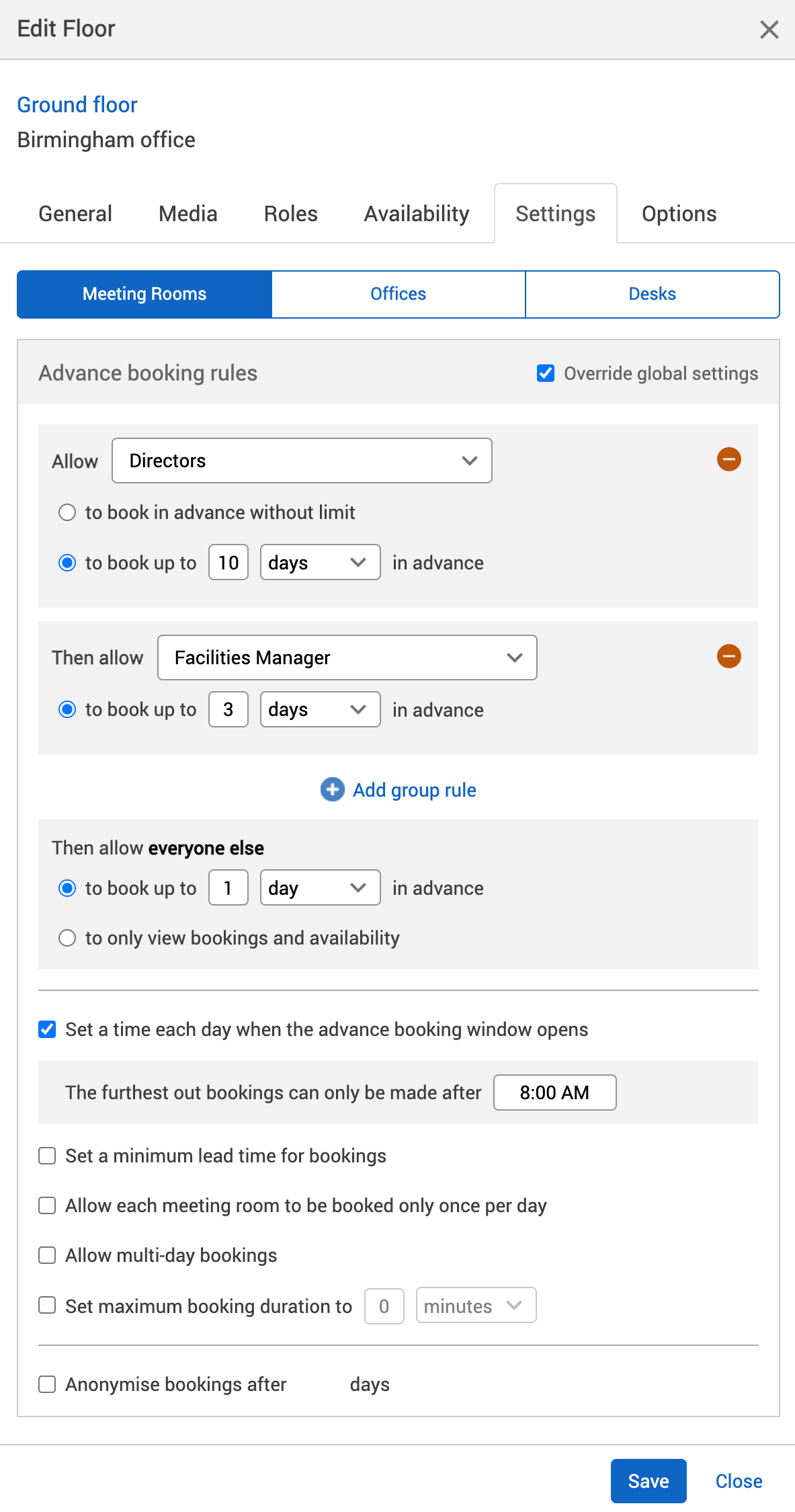Image resolution: width=795 pixels, height=1512 pixels.
Task: Check Allow each meeting room booked once per day
Action: point(46,1205)
